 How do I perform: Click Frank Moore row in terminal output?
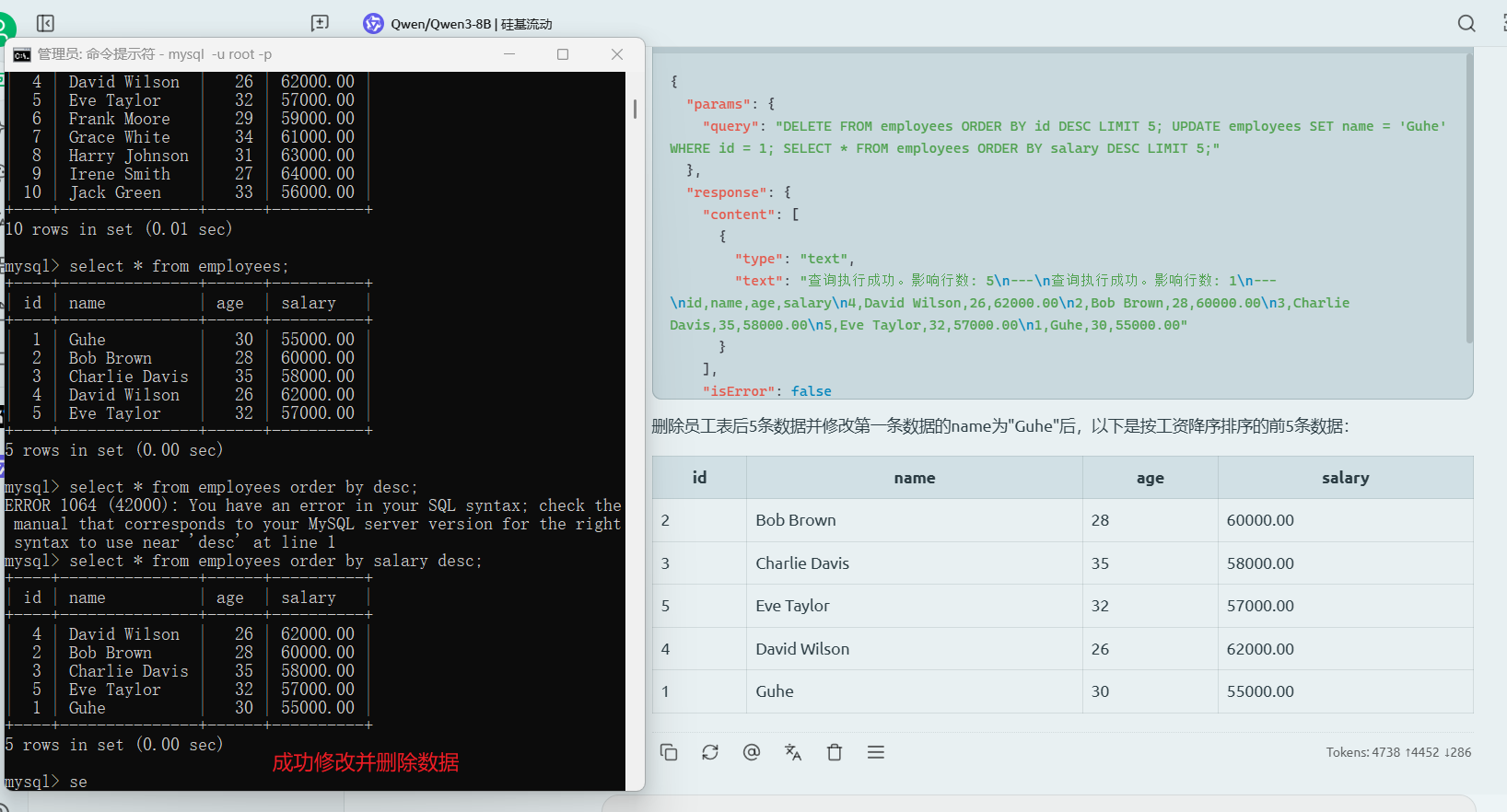(x=189, y=119)
